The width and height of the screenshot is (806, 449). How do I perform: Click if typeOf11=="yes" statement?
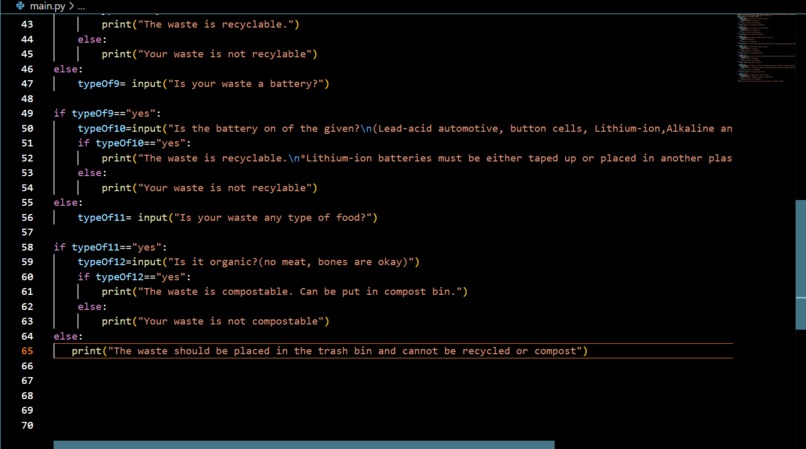(110, 247)
